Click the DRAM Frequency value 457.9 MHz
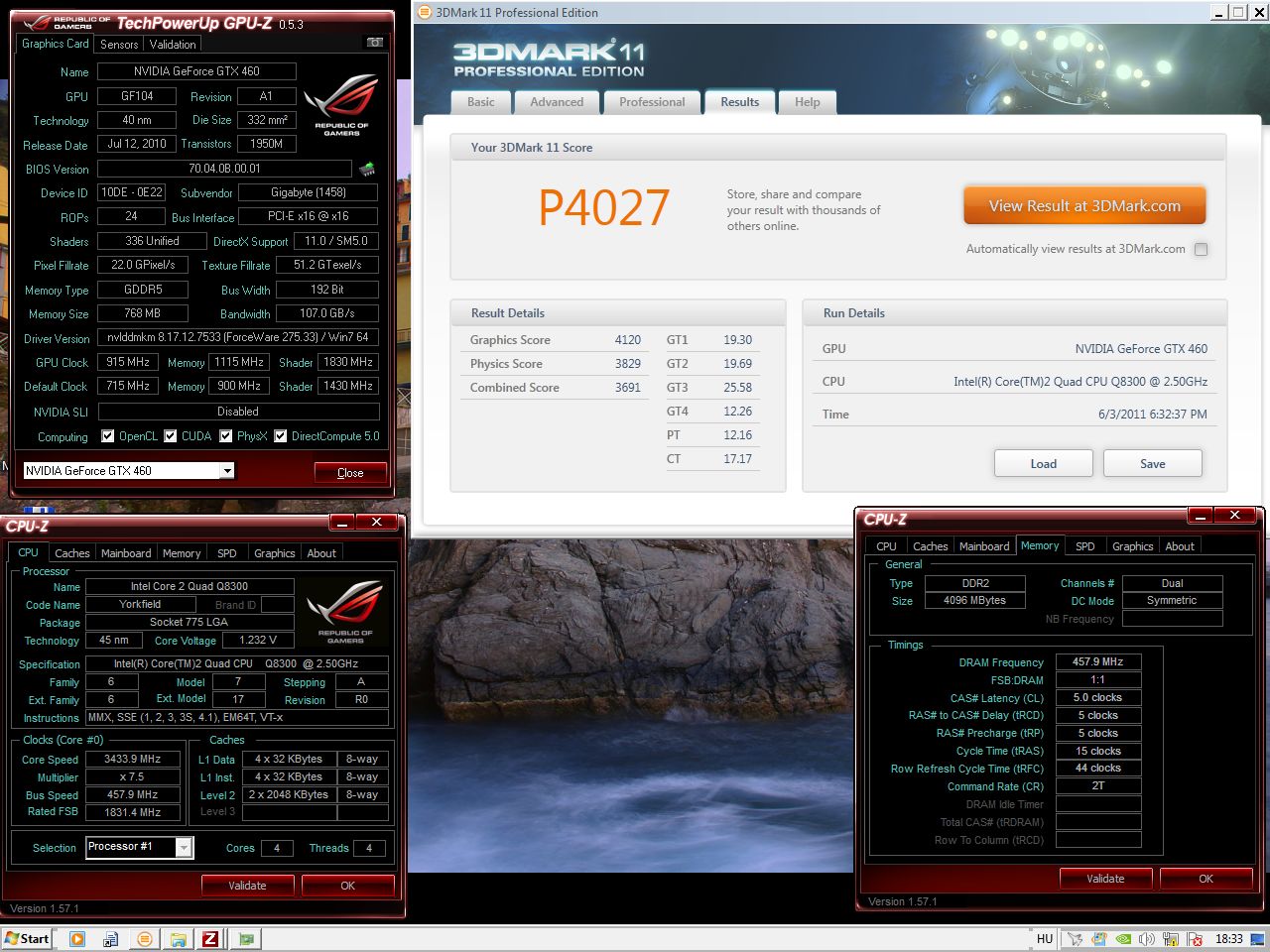 pyautogui.click(x=1098, y=661)
